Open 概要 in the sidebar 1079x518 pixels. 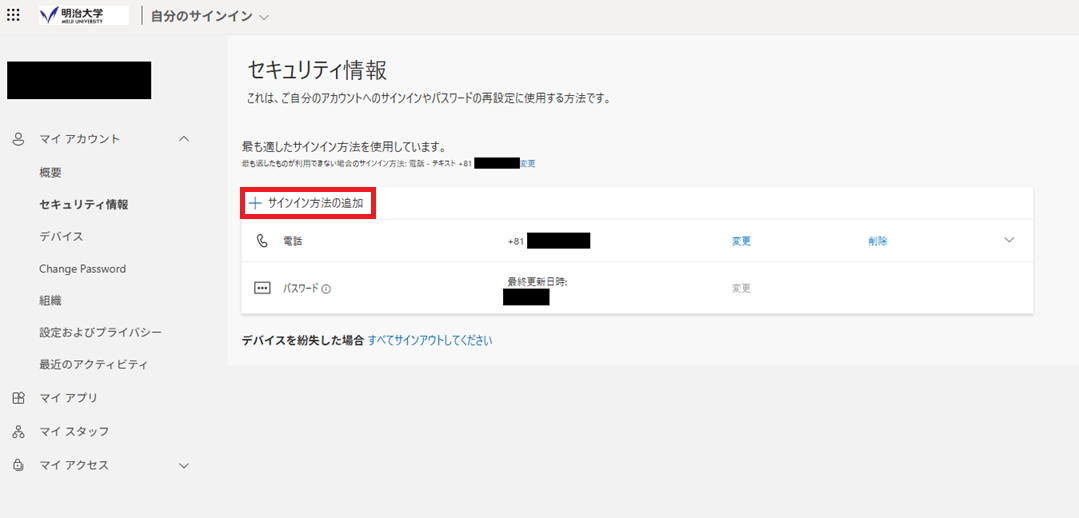pos(50,172)
